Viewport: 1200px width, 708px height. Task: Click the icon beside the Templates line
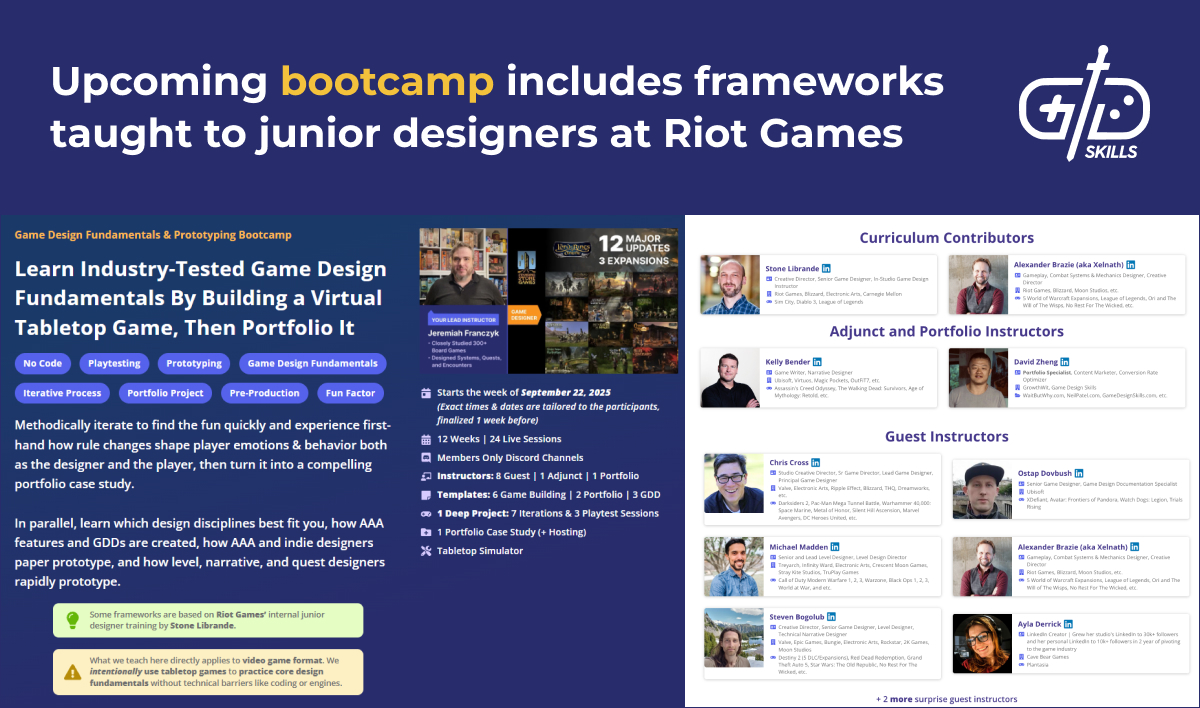coord(427,495)
